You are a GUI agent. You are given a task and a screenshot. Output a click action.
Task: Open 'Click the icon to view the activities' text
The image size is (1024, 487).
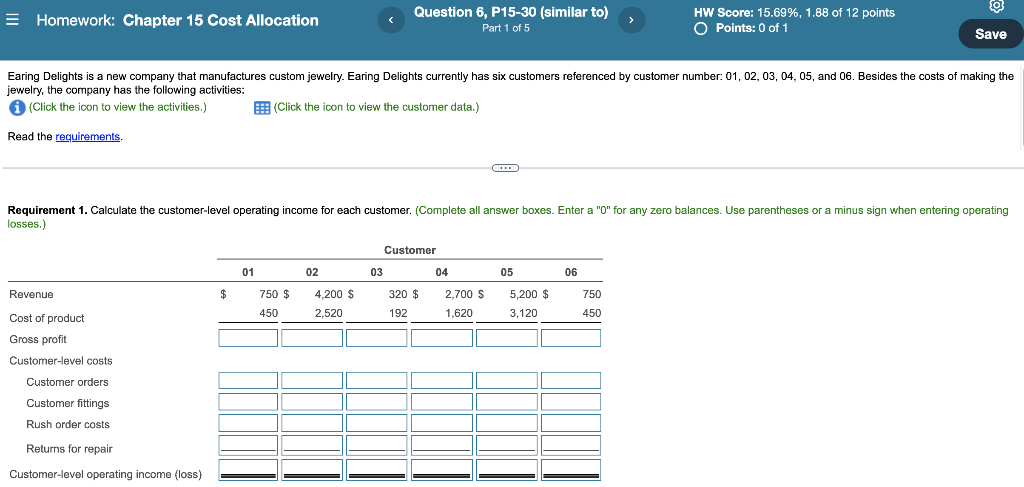pos(118,107)
